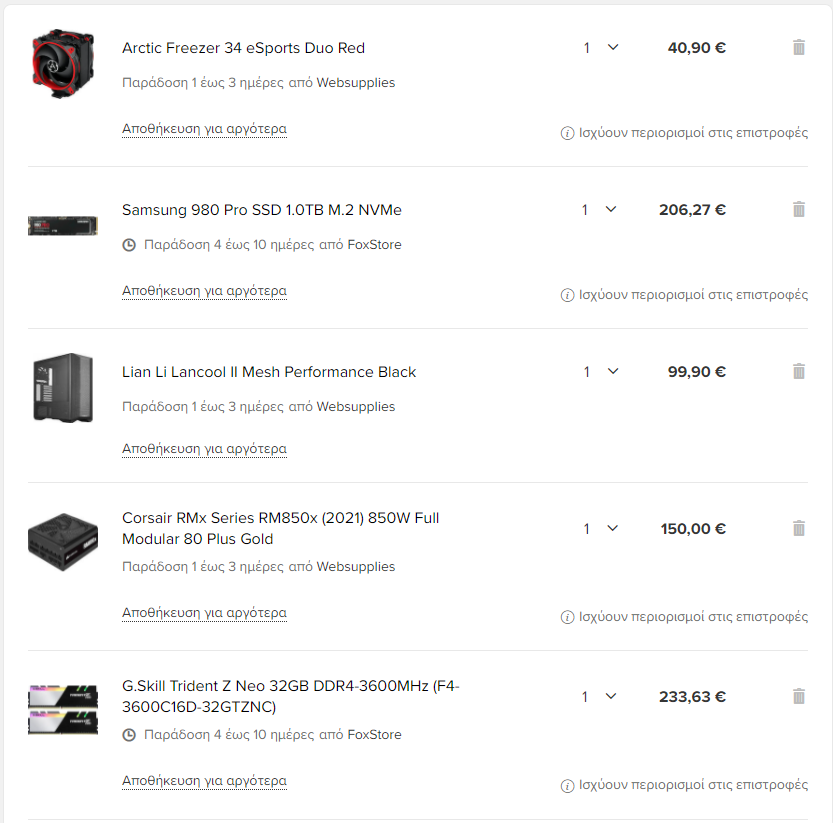The image size is (833, 823).
Task: Click the G.Skill Trident Z Neo RAM image
Action: (x=63, y=710)
